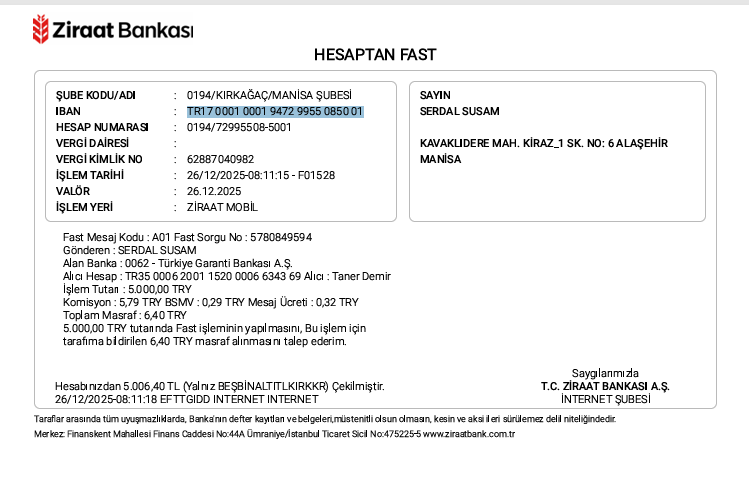Viewport: 749px width, 499px height.
Task: Select İşlem Tutarı 5.000,00 TRY line
Action: click(127, 289)
